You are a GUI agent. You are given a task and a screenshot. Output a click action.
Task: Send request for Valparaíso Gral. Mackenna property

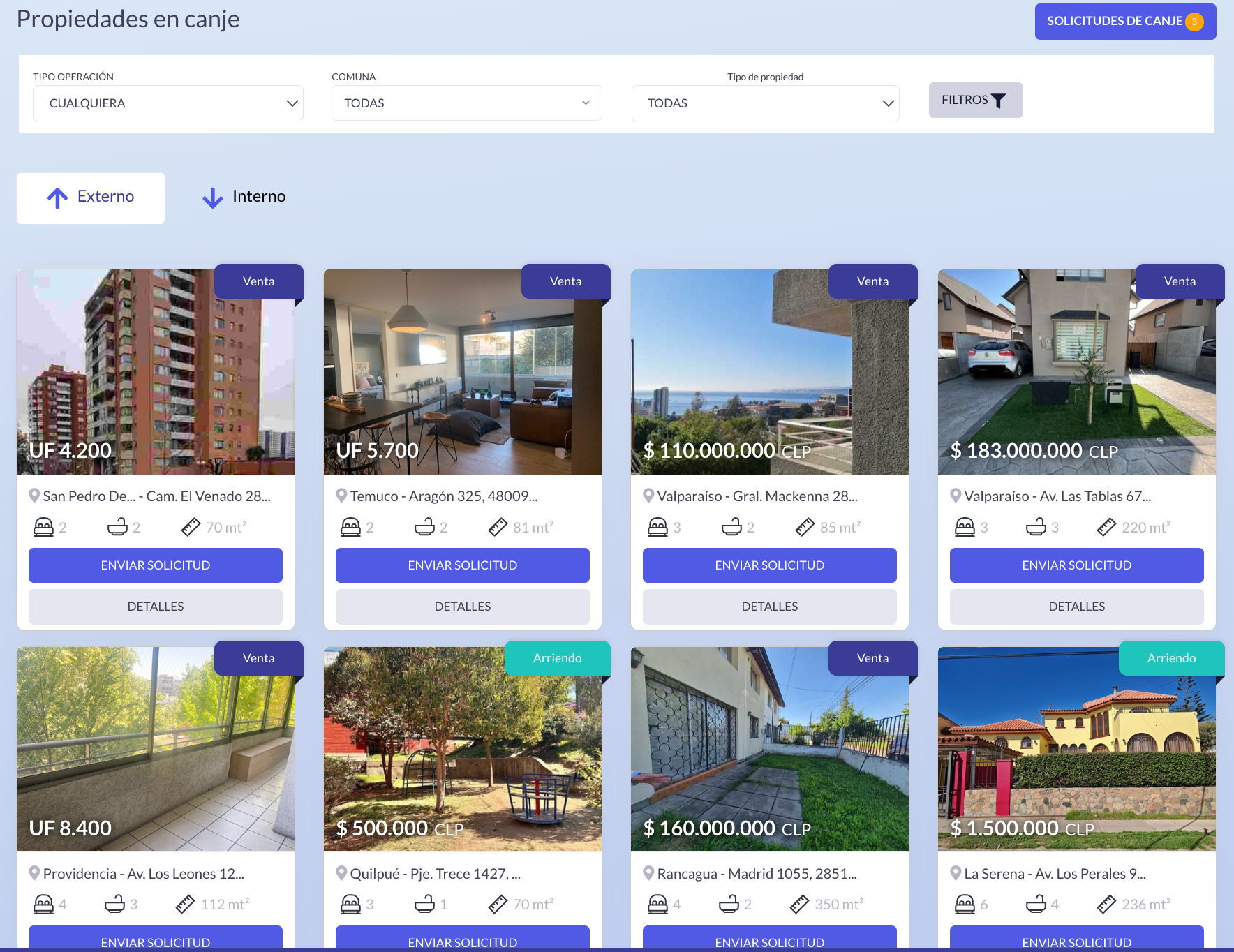(x=770, y=565)
